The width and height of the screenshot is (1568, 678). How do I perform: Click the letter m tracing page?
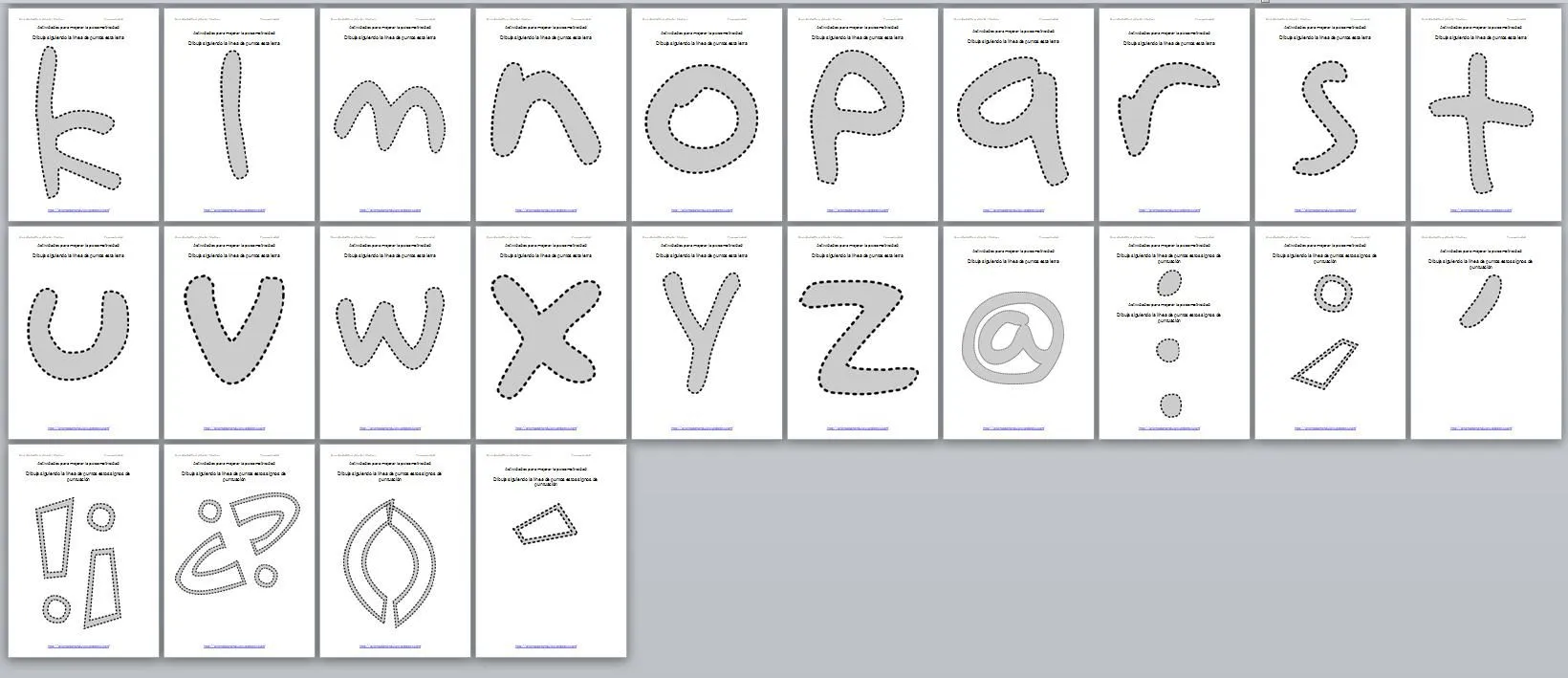[x=395, y=115]
